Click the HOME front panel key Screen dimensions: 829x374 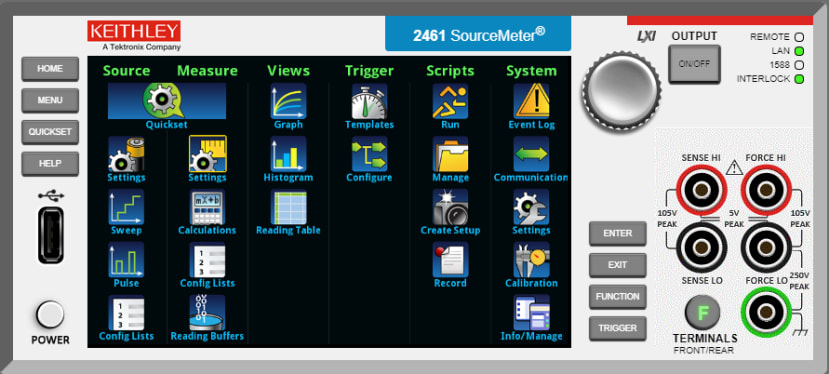tap(50, 69)
